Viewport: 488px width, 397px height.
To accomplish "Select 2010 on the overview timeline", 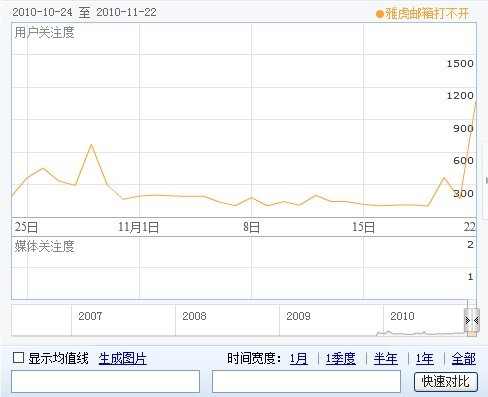I will (x=402, y=316).
